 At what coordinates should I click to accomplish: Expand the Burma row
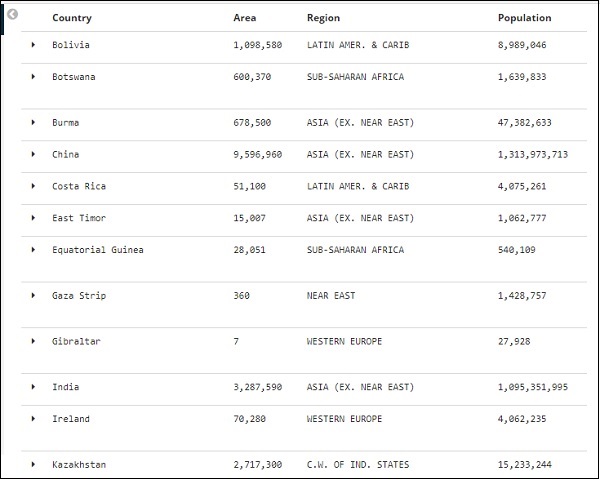pos(33,123)
